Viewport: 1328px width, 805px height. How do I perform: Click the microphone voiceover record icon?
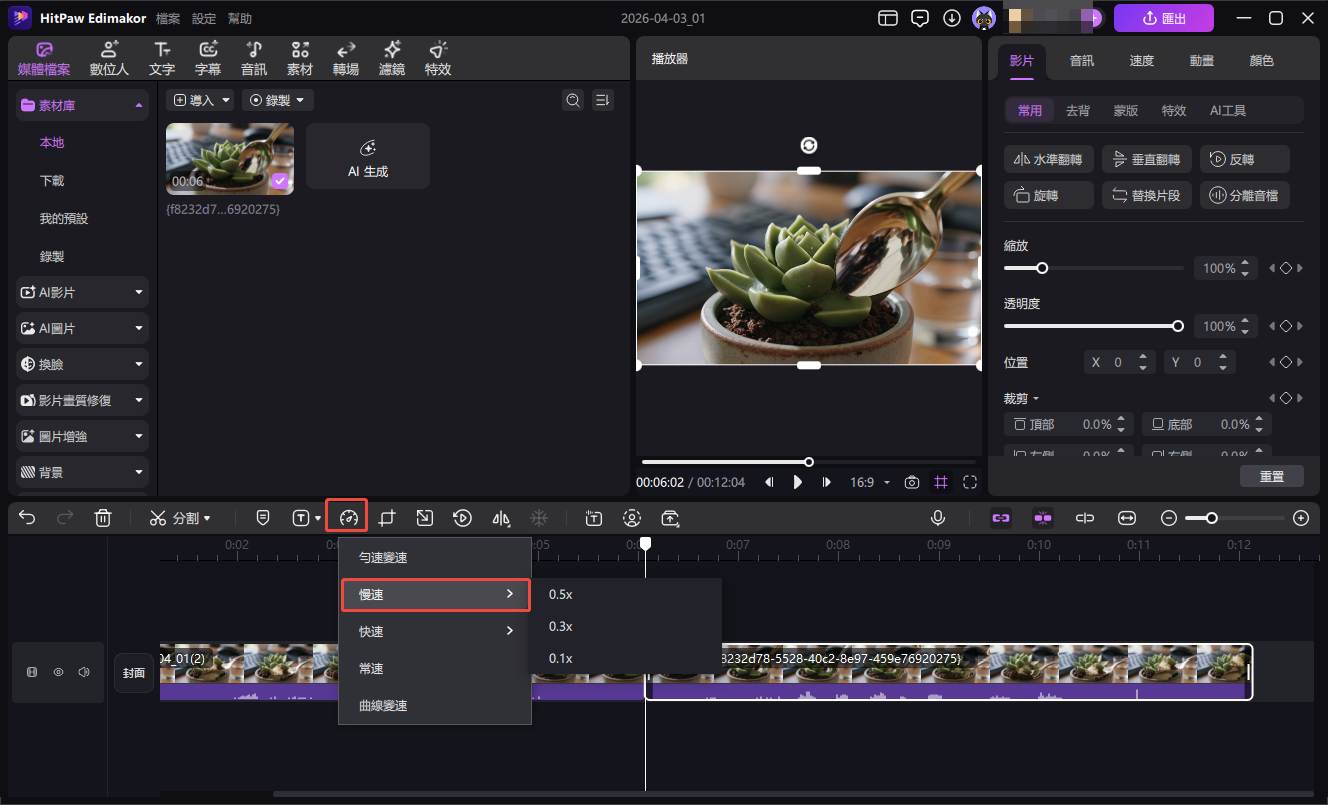[x=938, y=518]
